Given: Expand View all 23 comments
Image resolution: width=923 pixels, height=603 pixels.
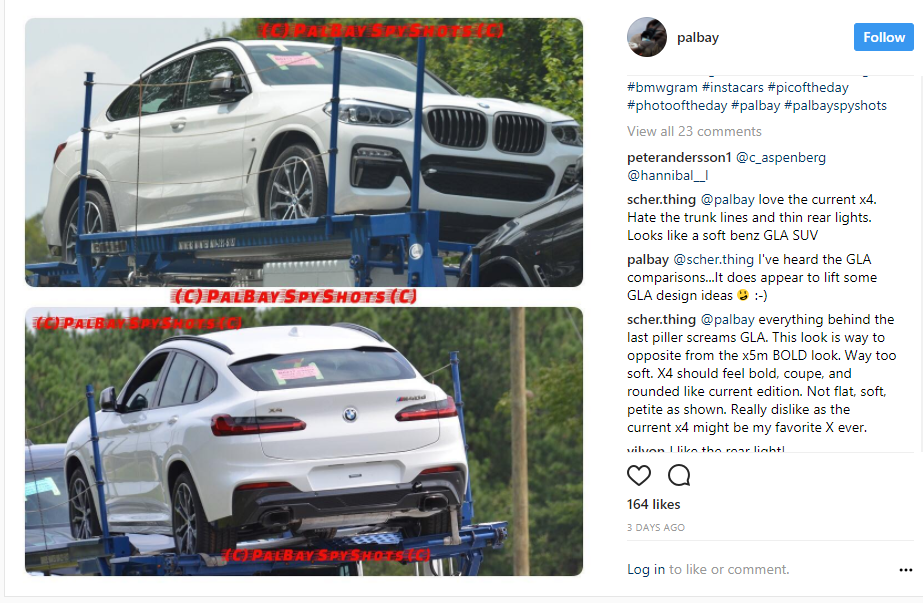Looking at the screenshot, I should coord(694,131).
